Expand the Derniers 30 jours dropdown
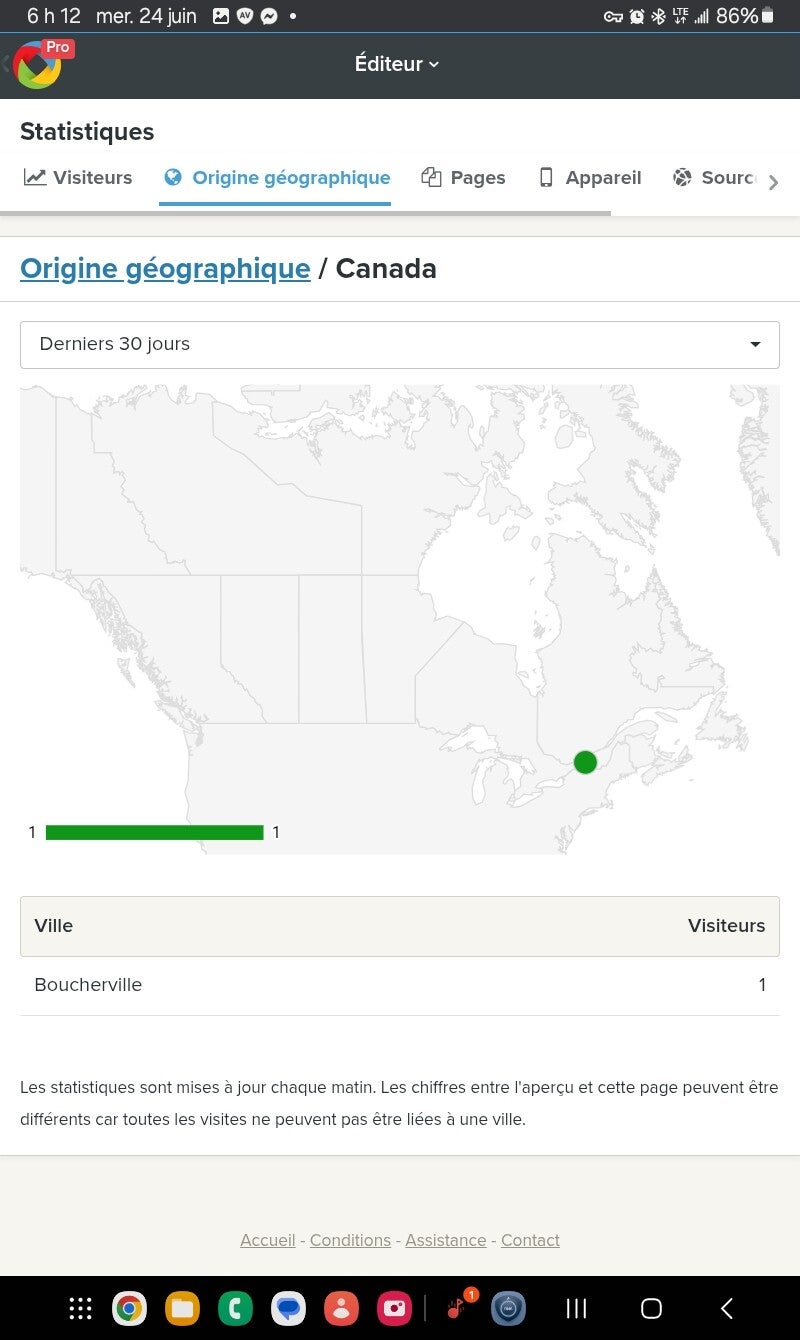 click(400, 344)
